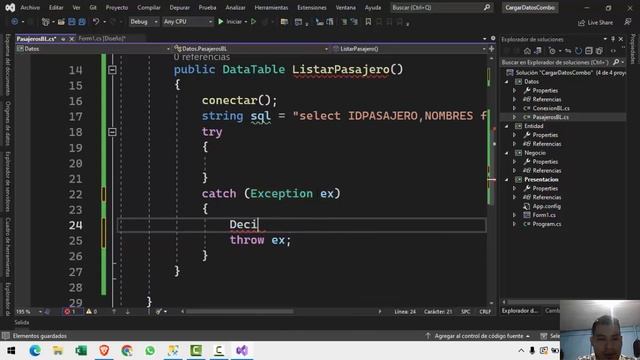Click the Undo icon
The image size is (640, 360).
click(96, 22)
